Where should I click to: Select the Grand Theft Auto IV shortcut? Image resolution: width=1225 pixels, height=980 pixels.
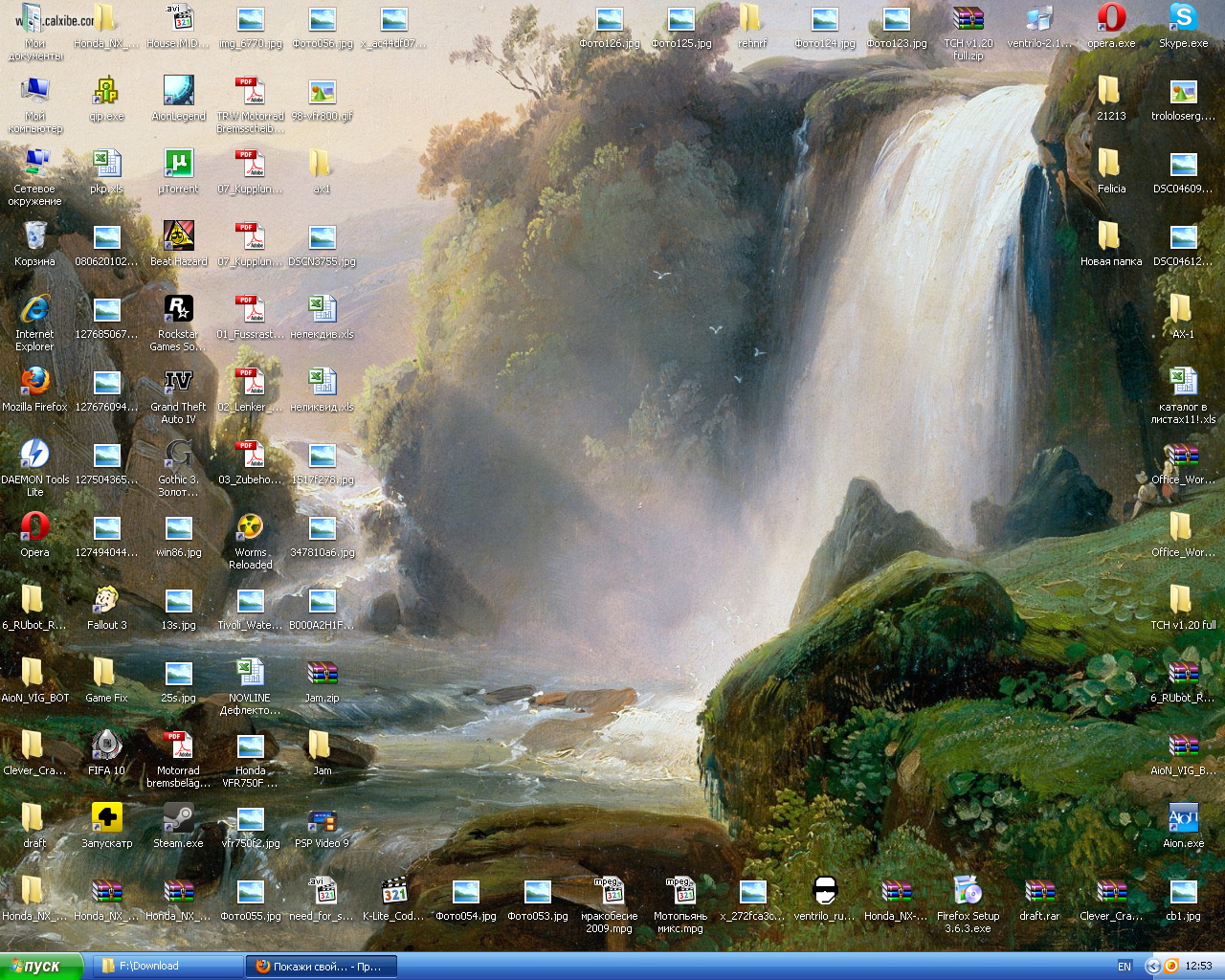pyautogui.click(x=178, y=383)
